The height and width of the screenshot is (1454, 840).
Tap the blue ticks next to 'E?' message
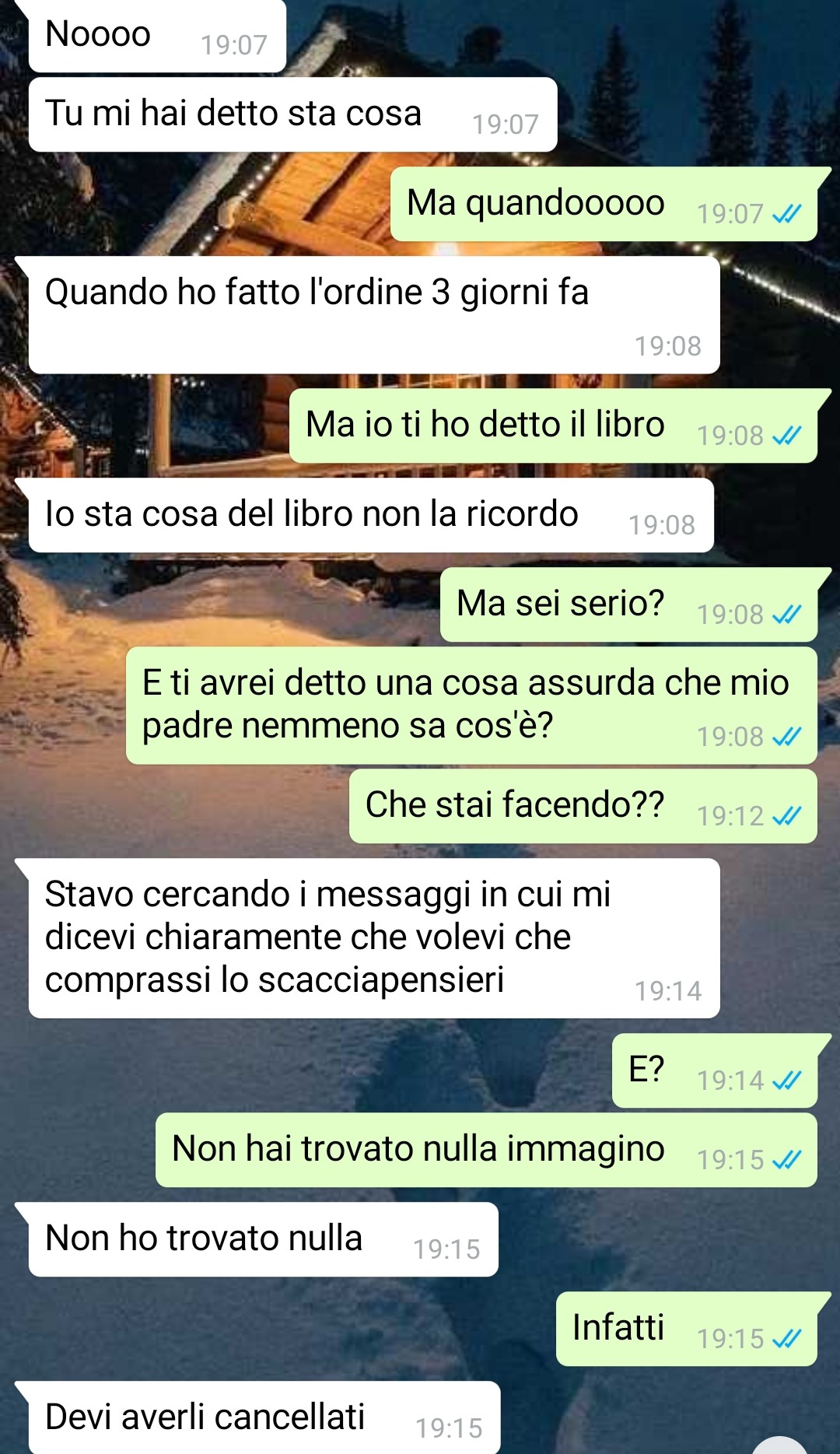pos(786,1080)
